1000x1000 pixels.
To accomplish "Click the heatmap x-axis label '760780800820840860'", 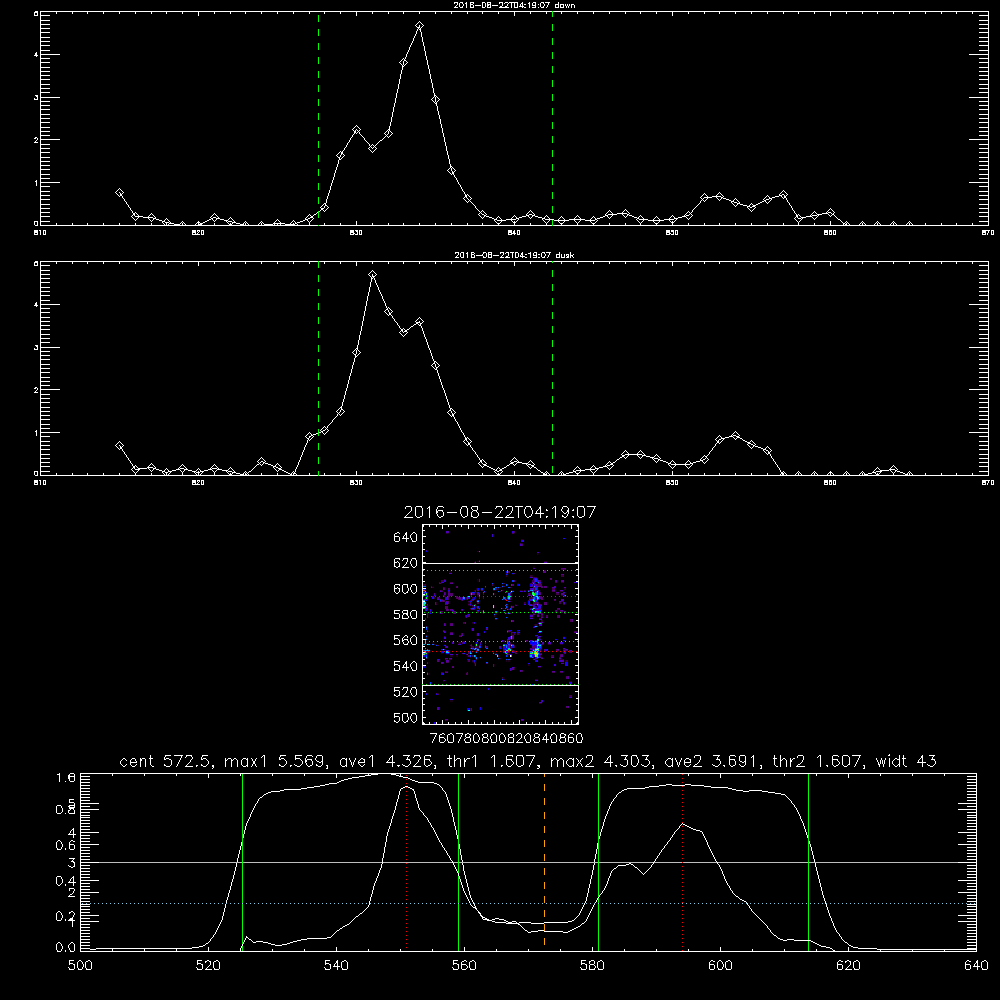I will coord(506,738).
